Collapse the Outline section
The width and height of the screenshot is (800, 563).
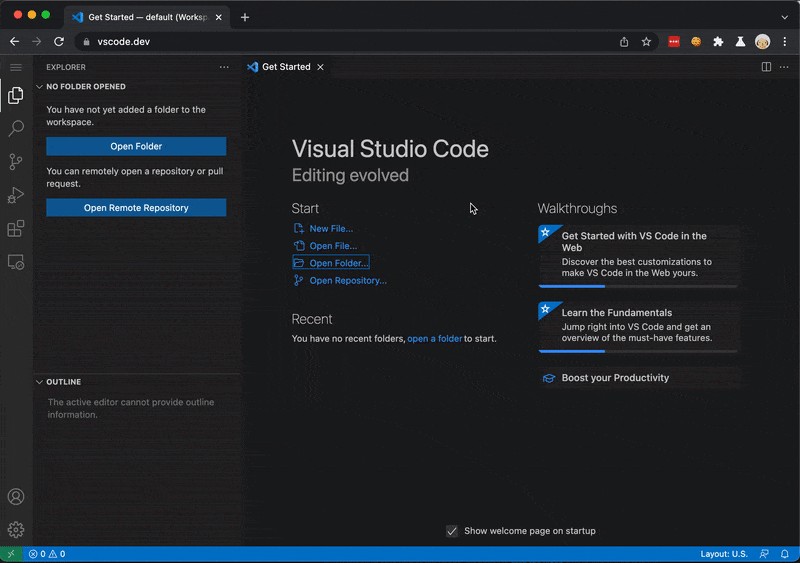pos(62,382)
